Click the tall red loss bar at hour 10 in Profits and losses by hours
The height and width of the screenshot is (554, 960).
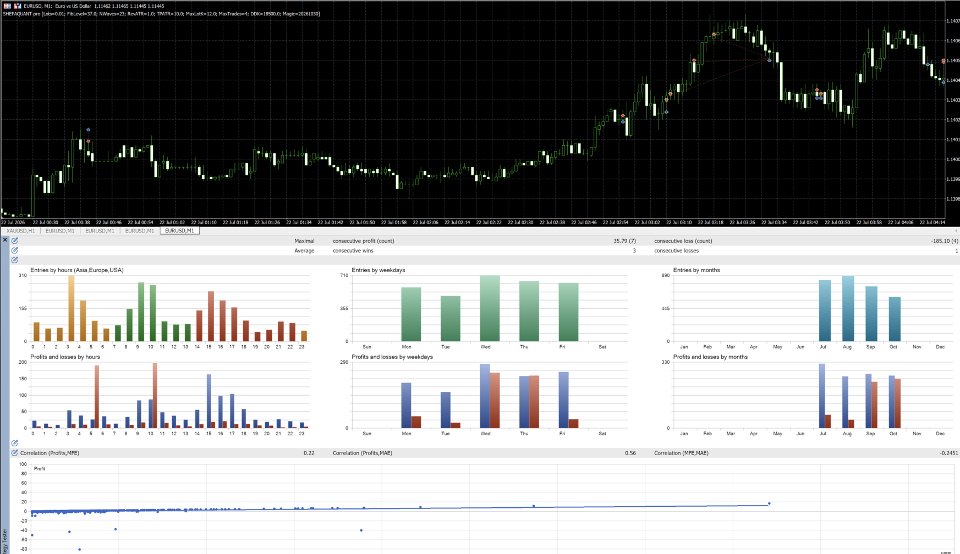[x=155, y=395]
